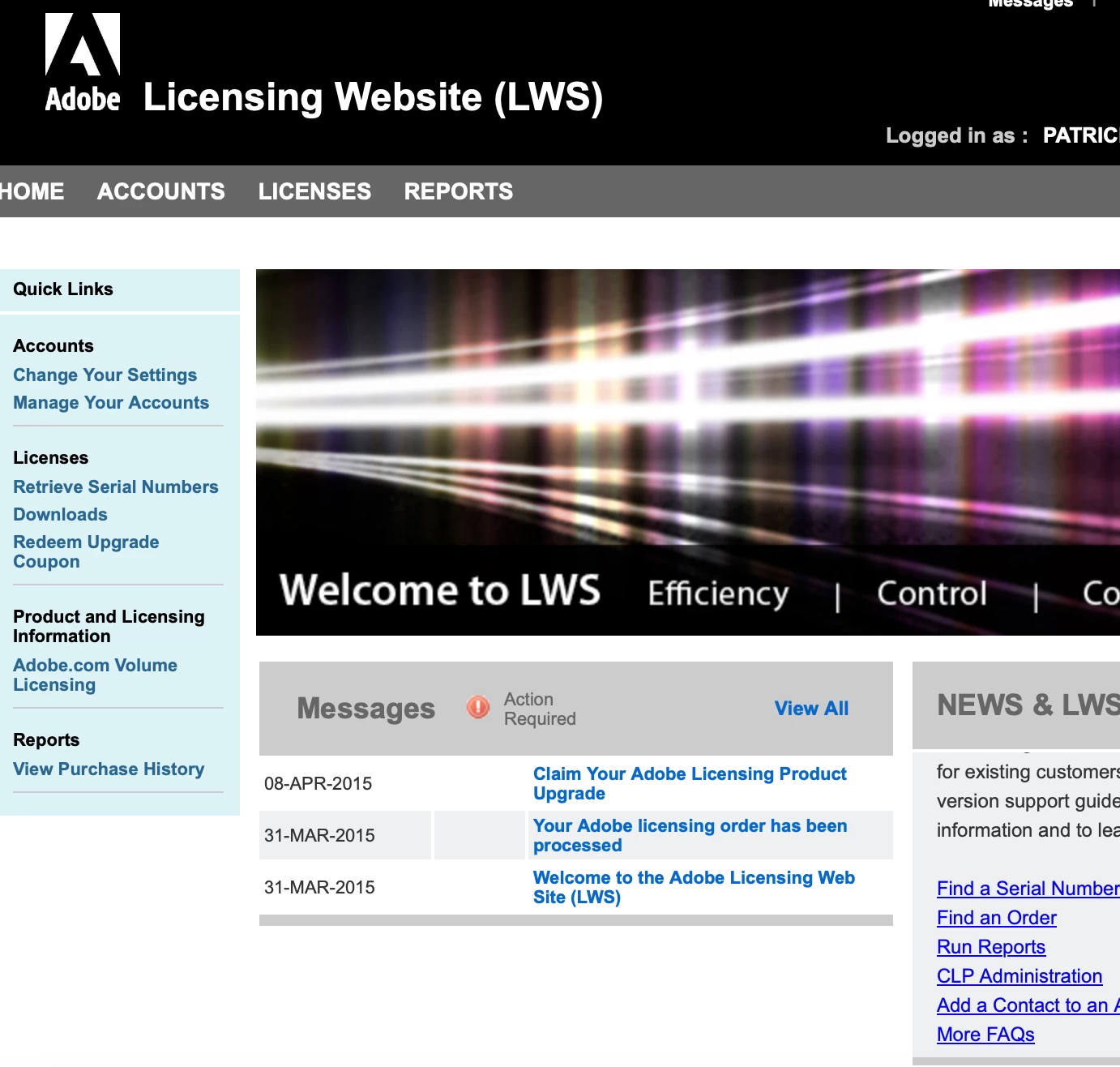This screenshot has width=1120, height=1067.
Task: Open the REPORTS navigation menu
Action: (x=459, y=191)
